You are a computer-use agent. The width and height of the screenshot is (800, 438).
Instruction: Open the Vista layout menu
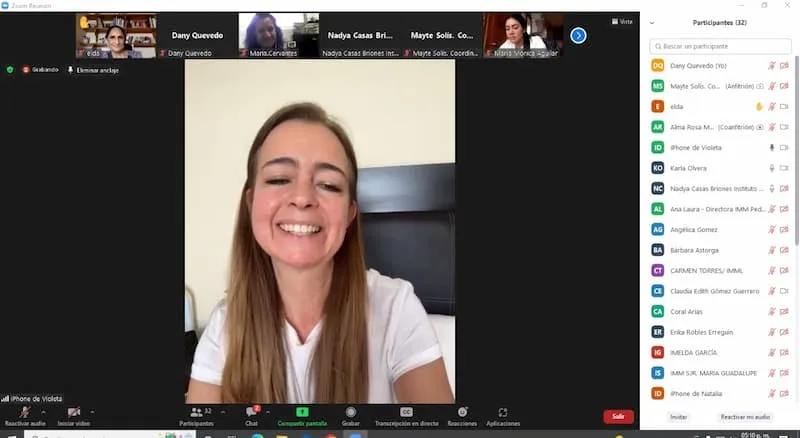click(x=622, y=21)
